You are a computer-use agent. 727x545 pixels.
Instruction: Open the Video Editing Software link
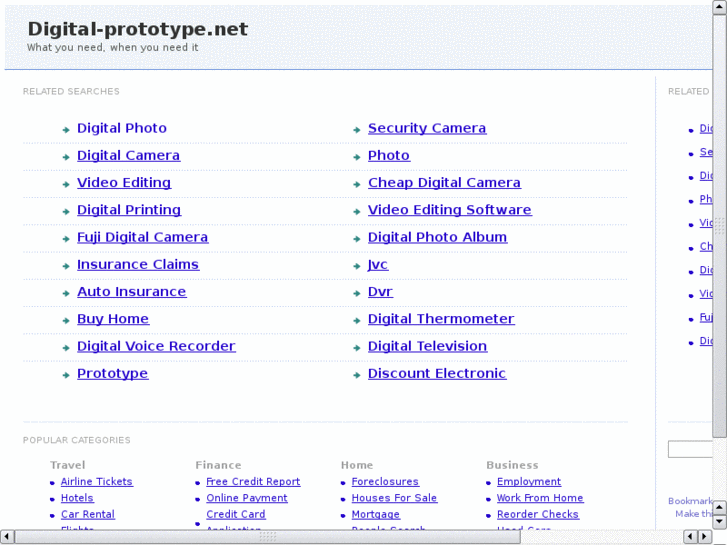pos(449,210)
